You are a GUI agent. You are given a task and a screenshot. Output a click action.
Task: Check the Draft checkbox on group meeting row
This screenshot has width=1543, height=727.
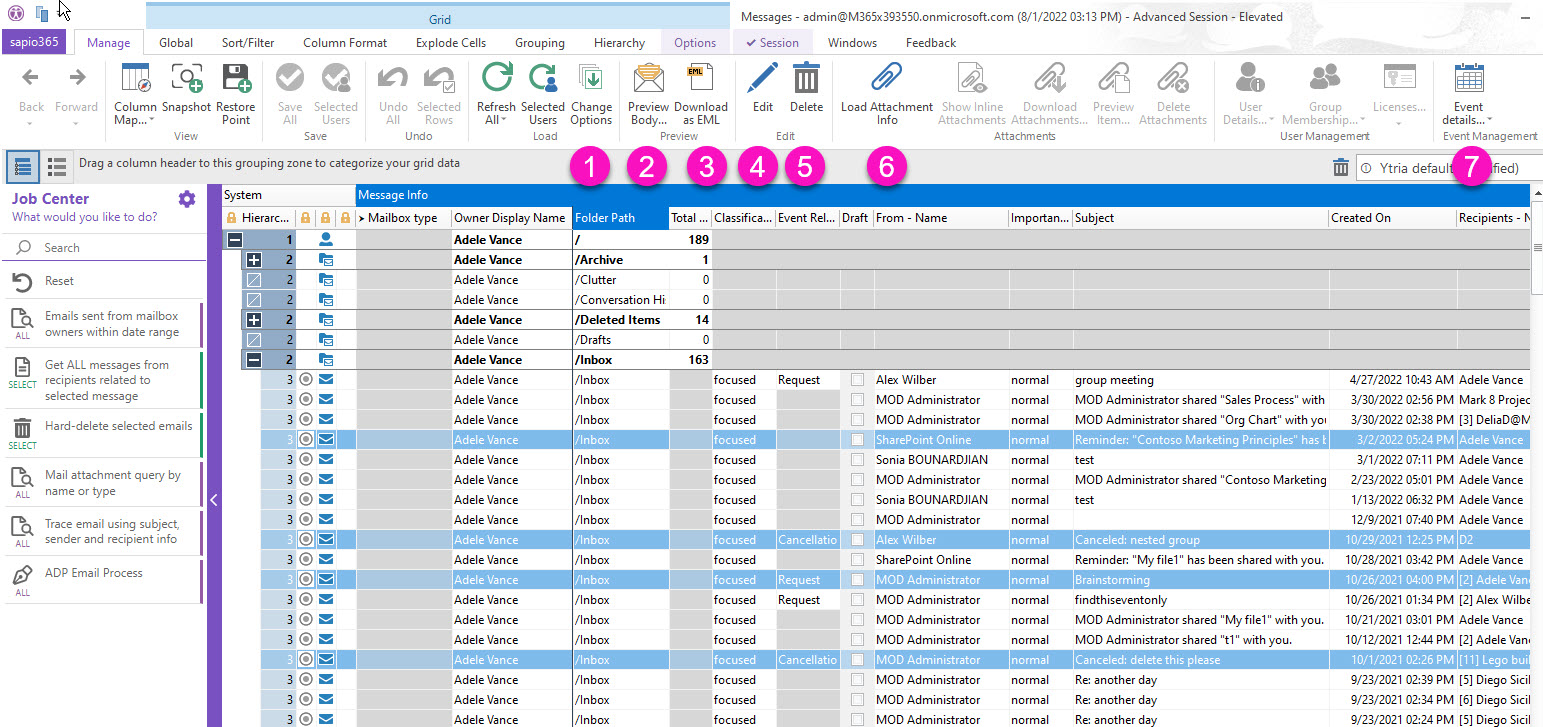pyautogui.click(x=856, y=379)
